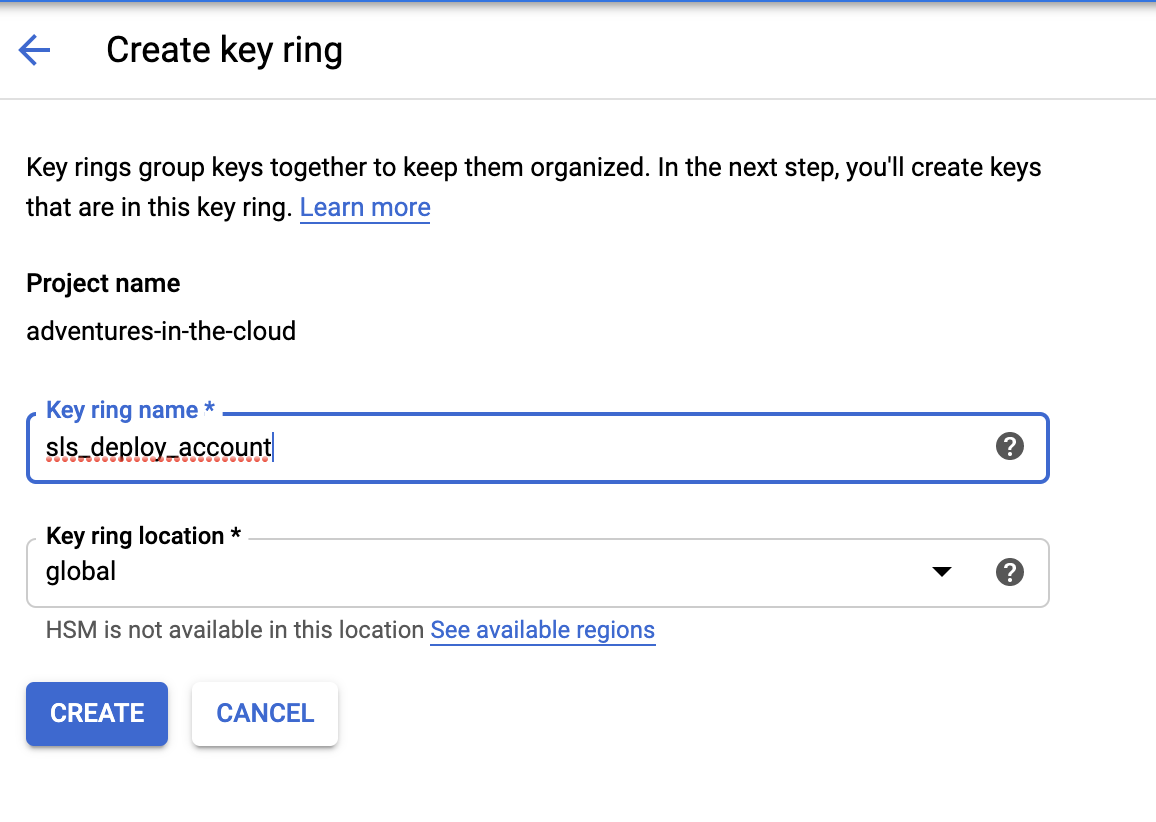1156x822 pixels.
Task: Click inside the Key ring name text field
Action: pyautogui.click(x=400, y=447)
